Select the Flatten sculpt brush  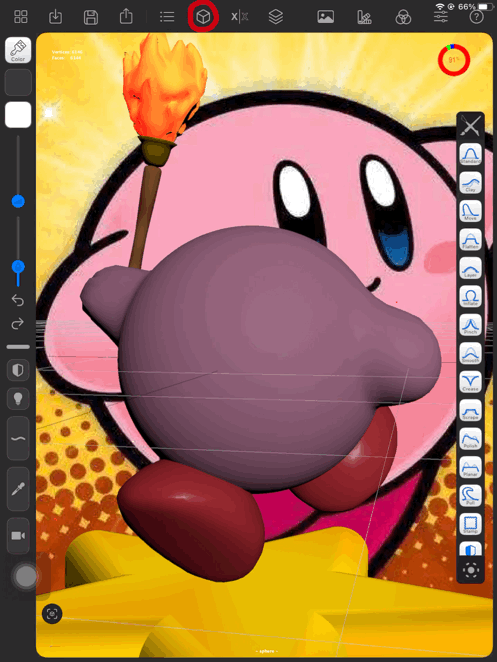tap(470, 239)
